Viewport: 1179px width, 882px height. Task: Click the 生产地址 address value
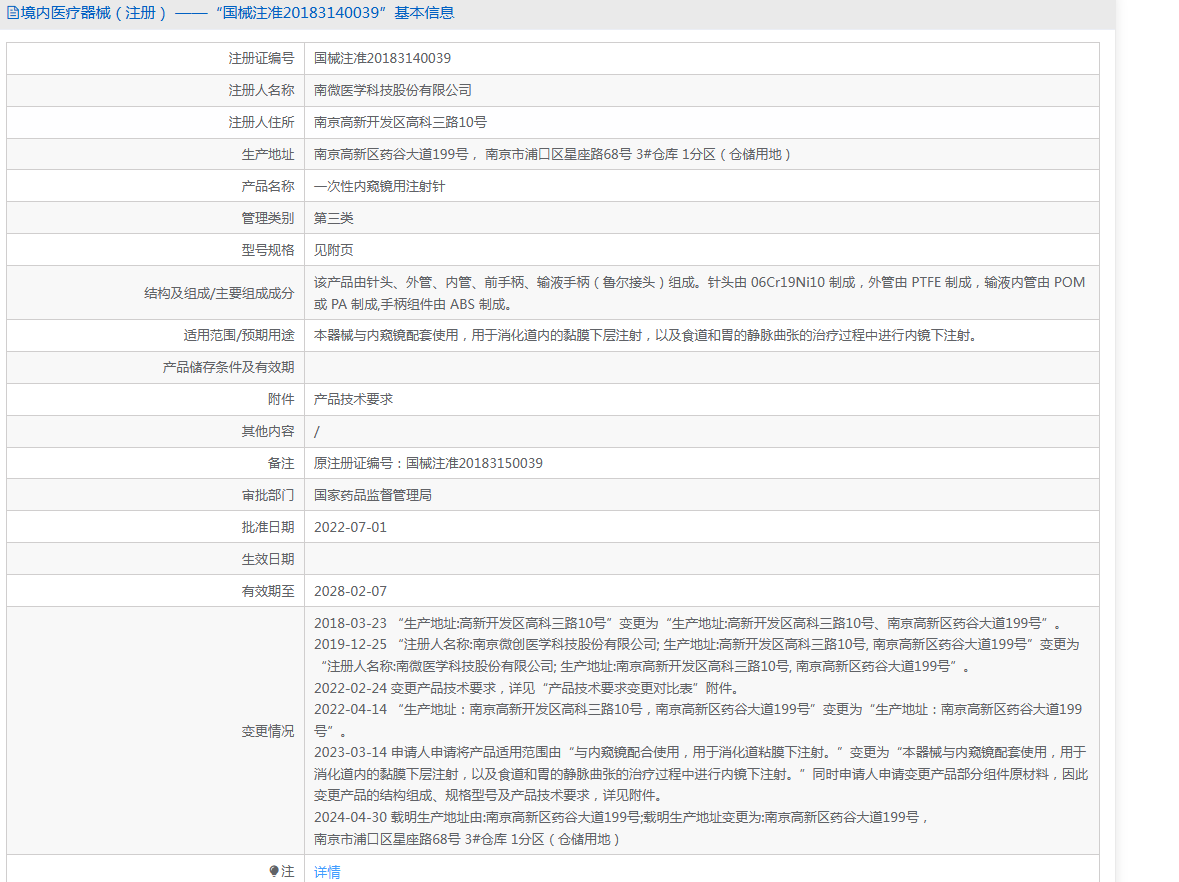pyautogui.click(x=552, y=154)
